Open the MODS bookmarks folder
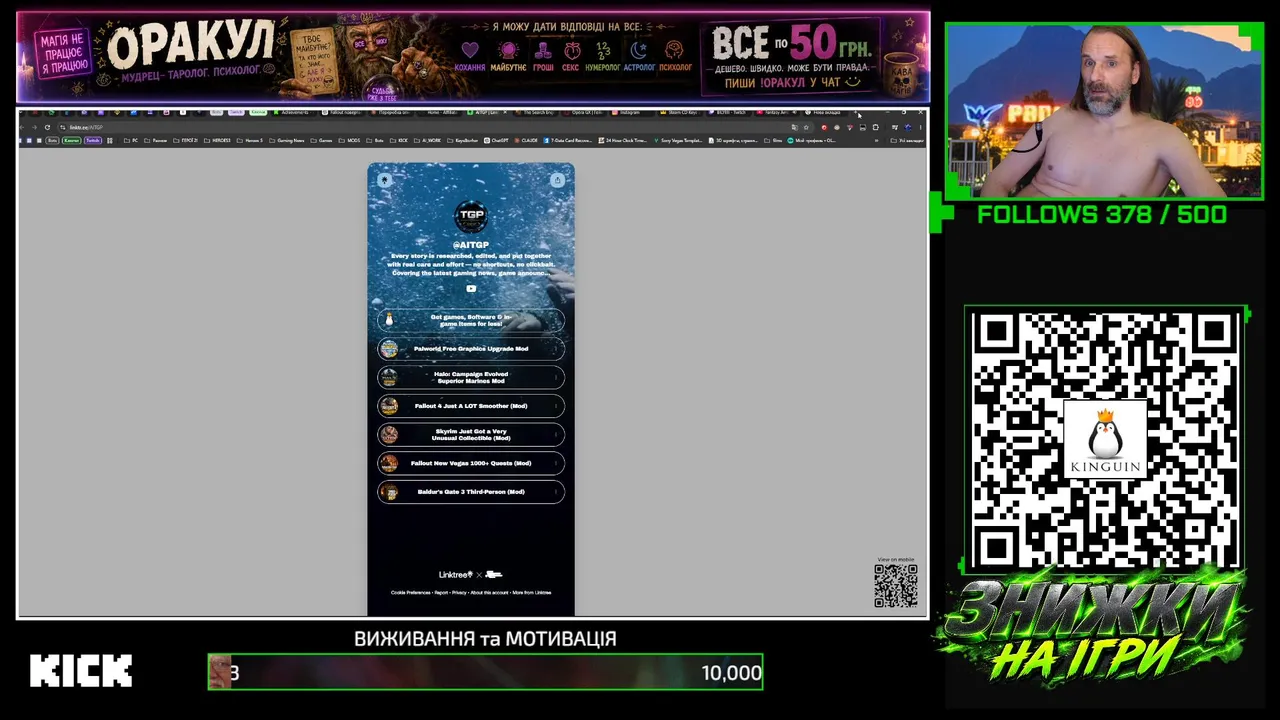 click(350, 141)
